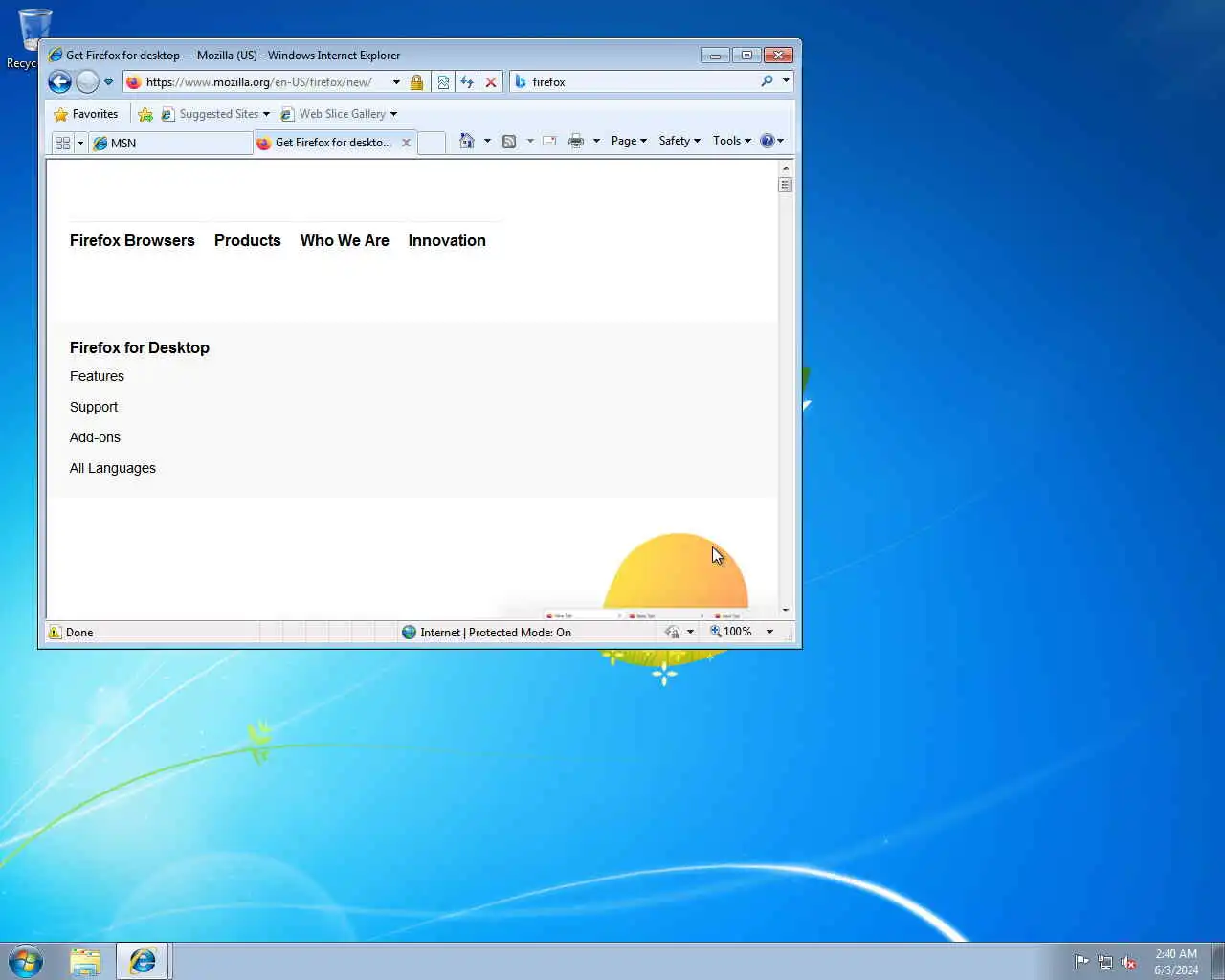Open the Innovation navigation link

447,241
